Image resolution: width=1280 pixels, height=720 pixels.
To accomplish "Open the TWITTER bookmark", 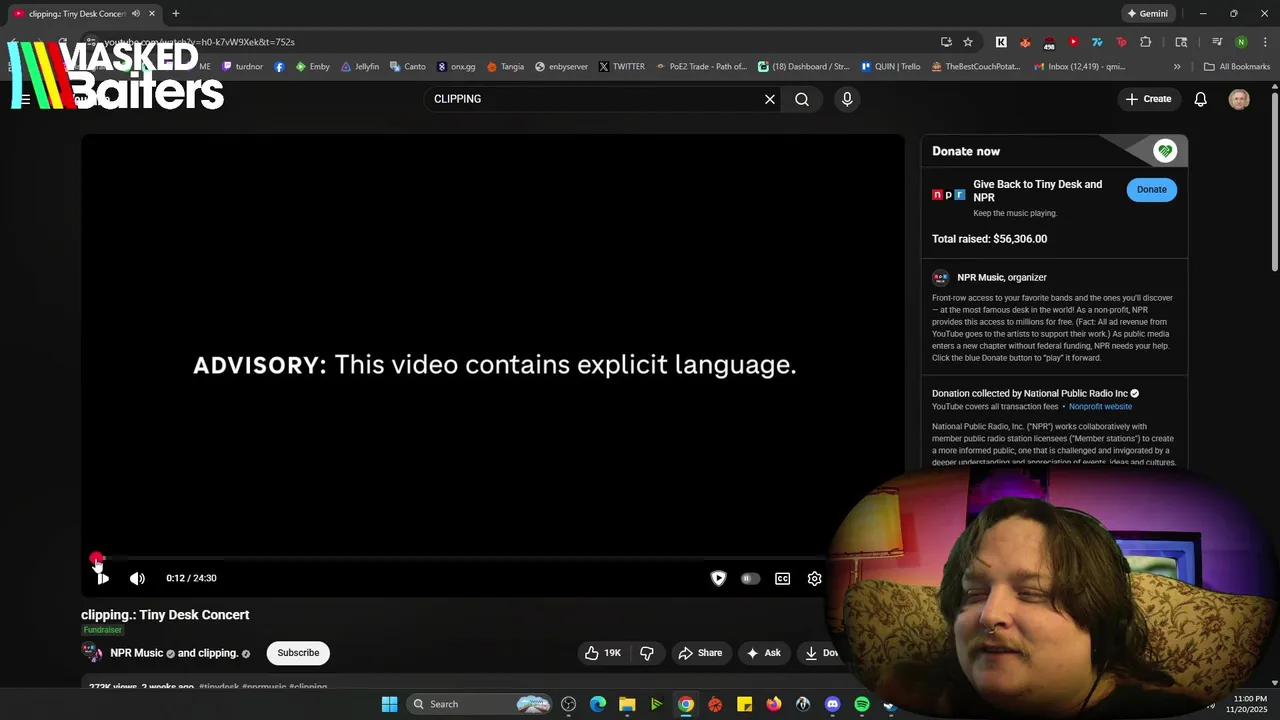I will click(622, 67).
